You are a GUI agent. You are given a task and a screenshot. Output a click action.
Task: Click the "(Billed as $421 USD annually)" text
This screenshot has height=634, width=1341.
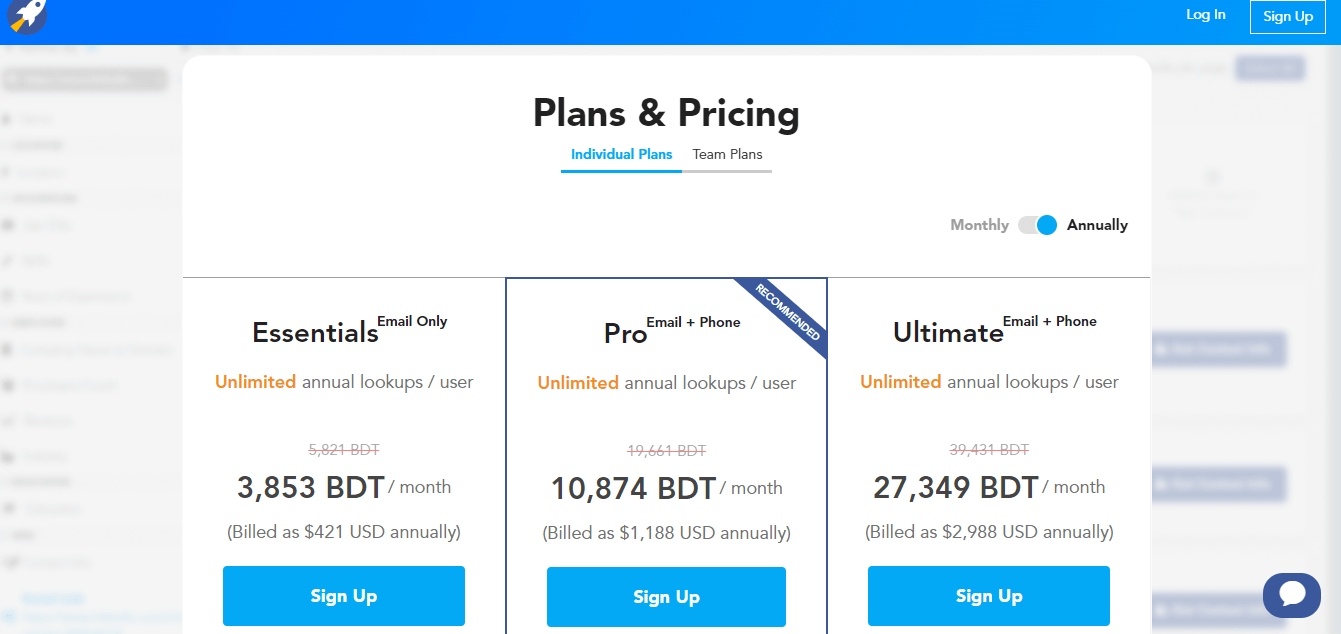coord(343,531)
